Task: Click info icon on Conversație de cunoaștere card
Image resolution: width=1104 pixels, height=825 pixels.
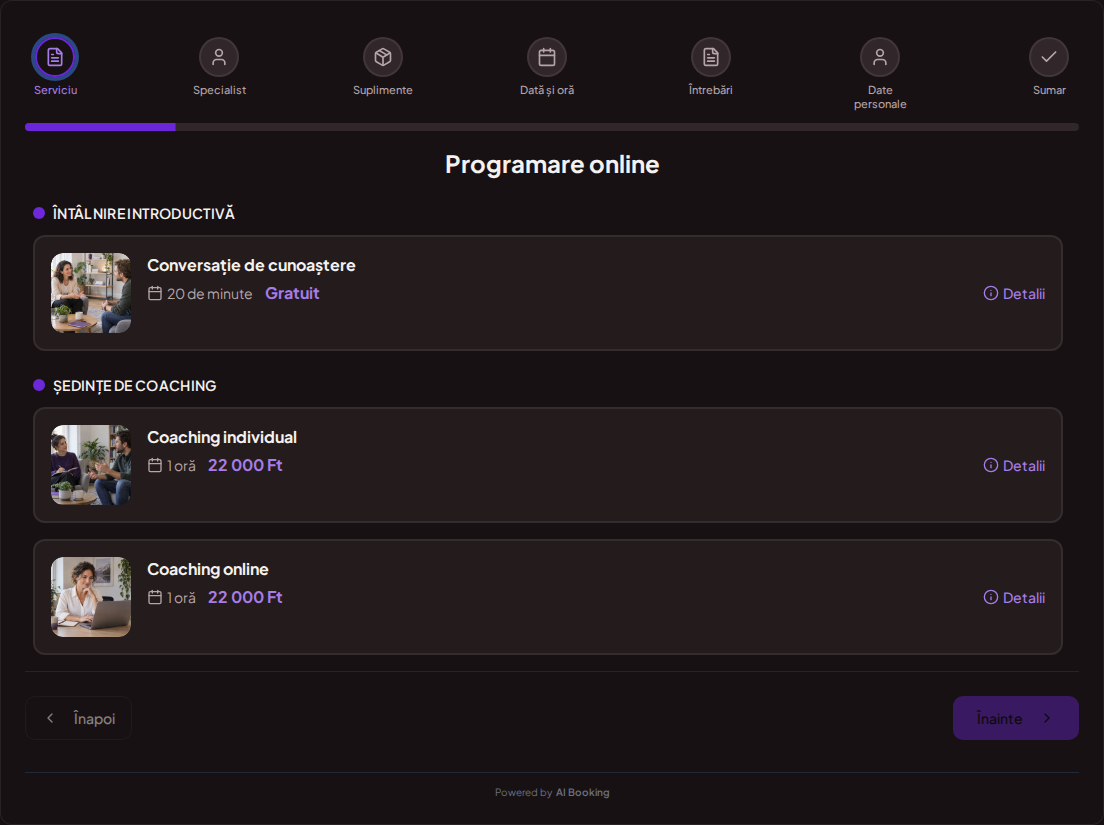Action: coord(991,294)
